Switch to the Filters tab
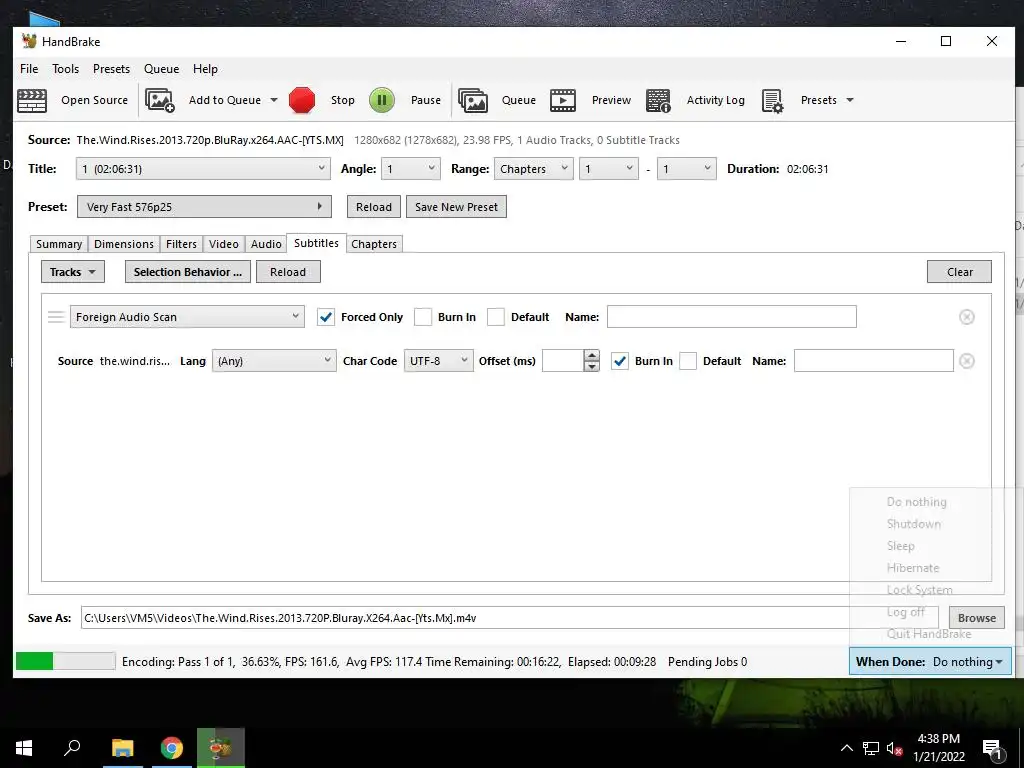Image resolution: width=1024 pixels, height=768 pixels. 181,244
